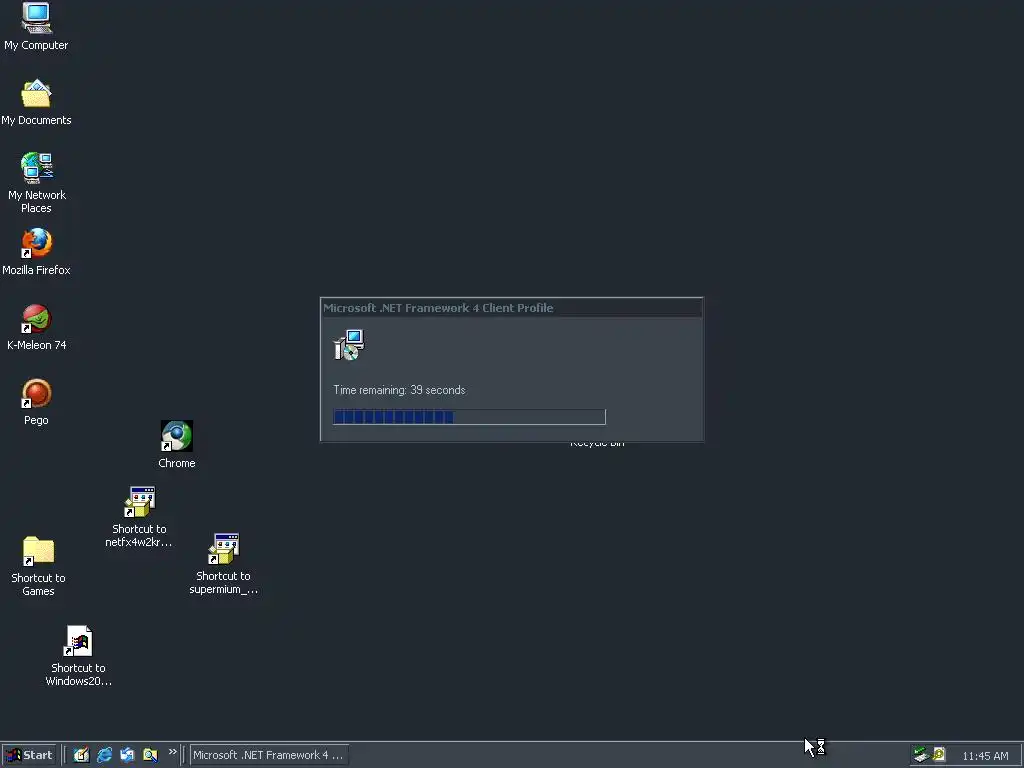
Task: Select the My Computer desktop icon
Action: click(36, 26)
